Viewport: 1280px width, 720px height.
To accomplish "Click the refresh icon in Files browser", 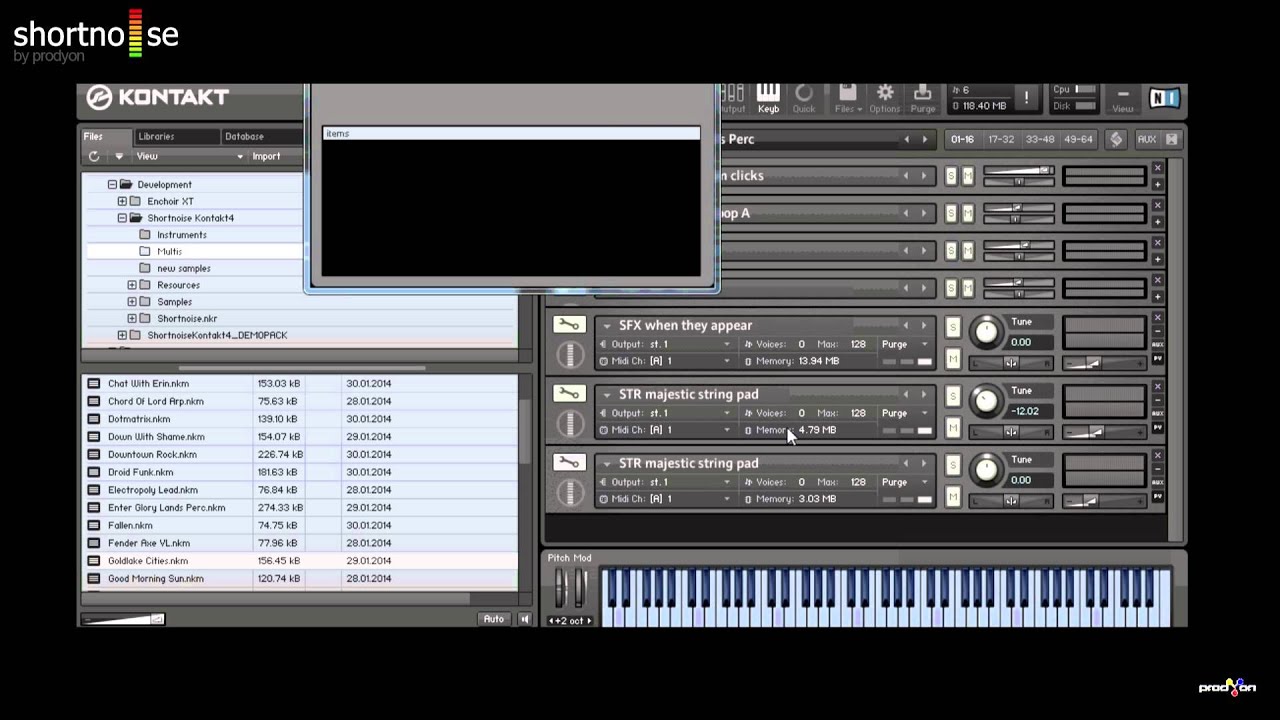I will (x=94, y=156).
